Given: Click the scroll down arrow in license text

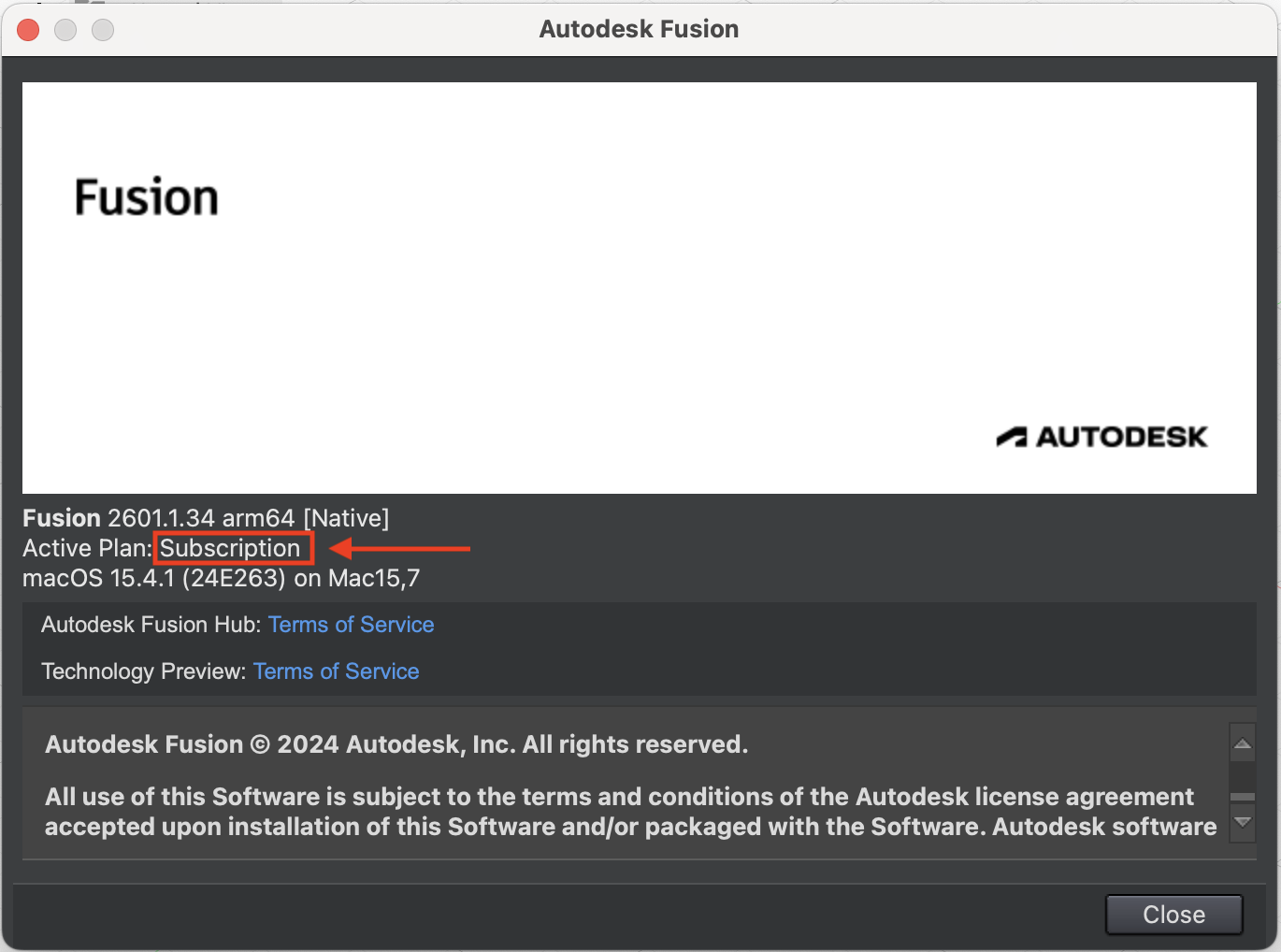Looking at the screenshot, I should 1243,822.
